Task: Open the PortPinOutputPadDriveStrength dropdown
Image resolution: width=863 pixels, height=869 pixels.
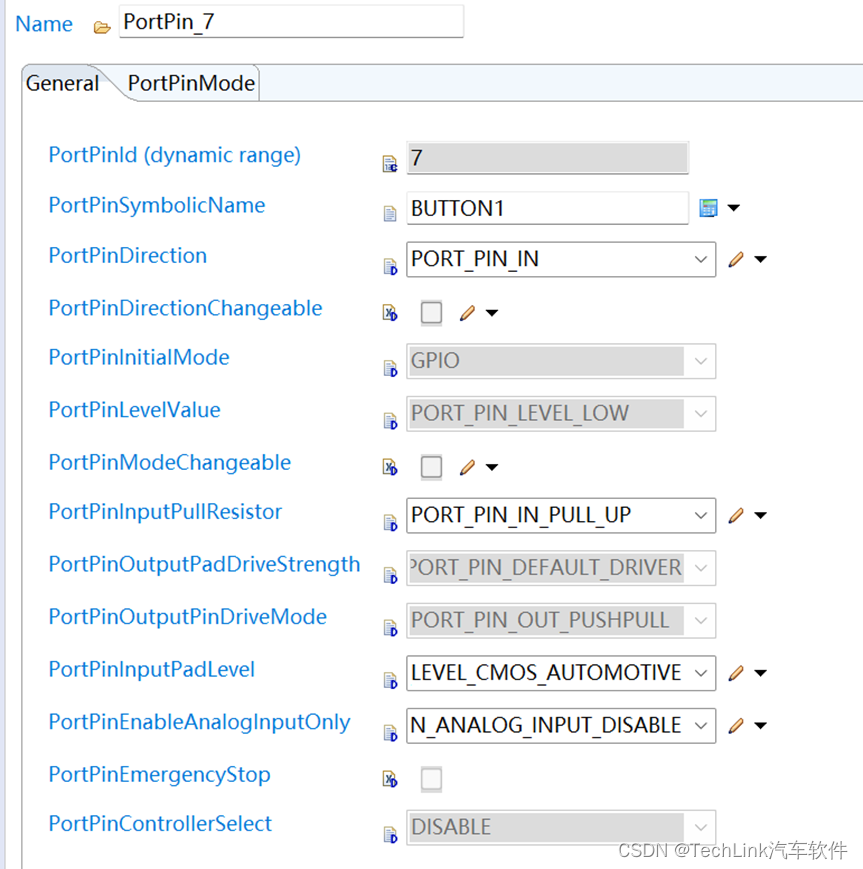Action: tap(561, 568)
